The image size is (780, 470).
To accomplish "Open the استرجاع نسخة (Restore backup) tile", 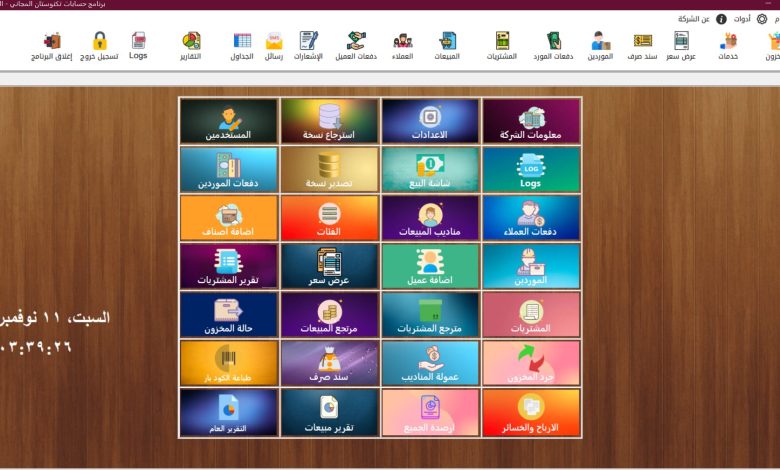I will [330, 121].
